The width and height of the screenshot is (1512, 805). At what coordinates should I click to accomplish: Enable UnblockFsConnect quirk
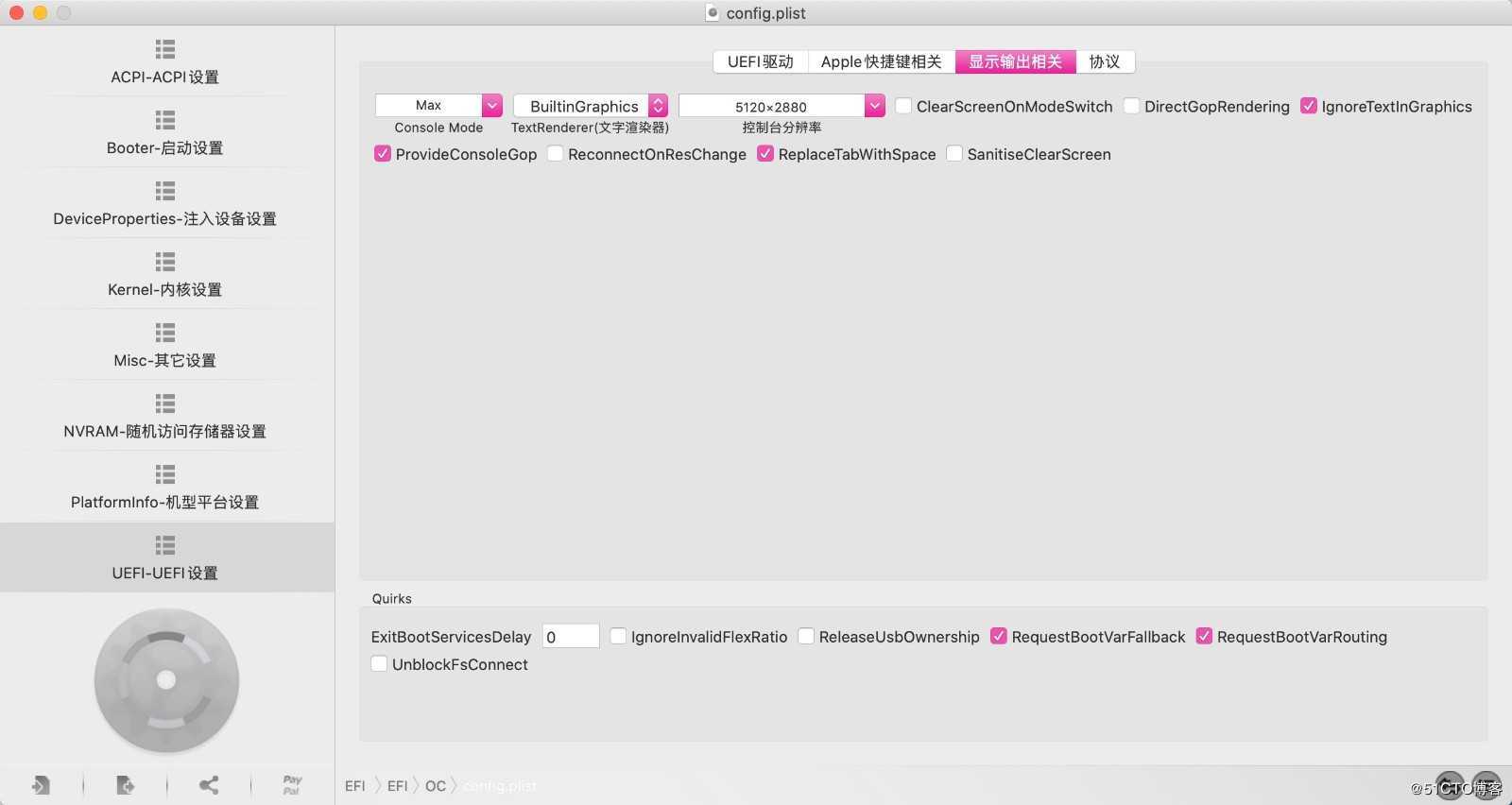379,663
